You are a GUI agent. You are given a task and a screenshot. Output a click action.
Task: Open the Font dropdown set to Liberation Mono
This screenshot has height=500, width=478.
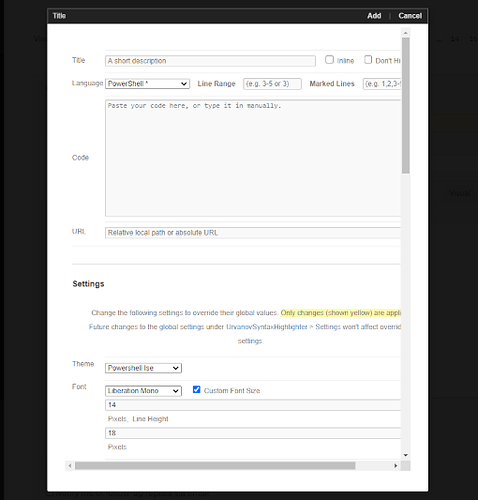tap(143, 391)
